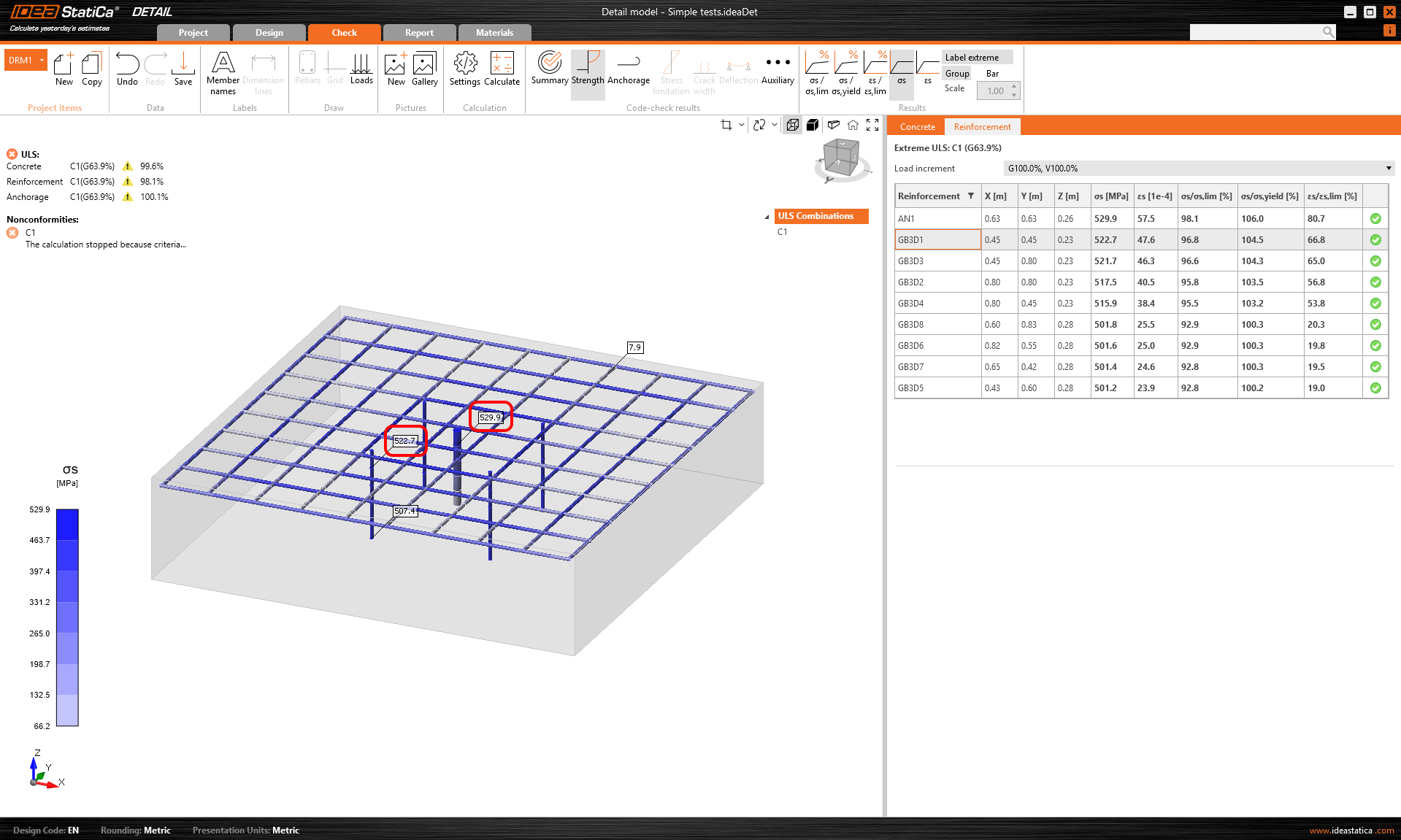Open the Settings icon in Calculation group
The image size is (1401, 840).
(x=464, y=69)
